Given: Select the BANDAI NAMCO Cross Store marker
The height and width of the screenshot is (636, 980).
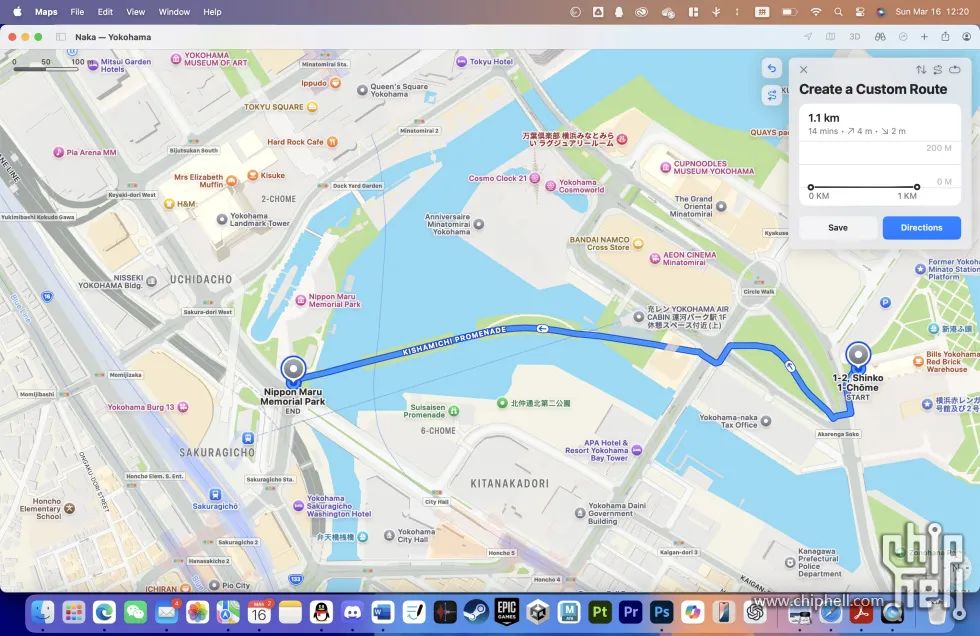Looking at the screenshot, I should point(638,244).
